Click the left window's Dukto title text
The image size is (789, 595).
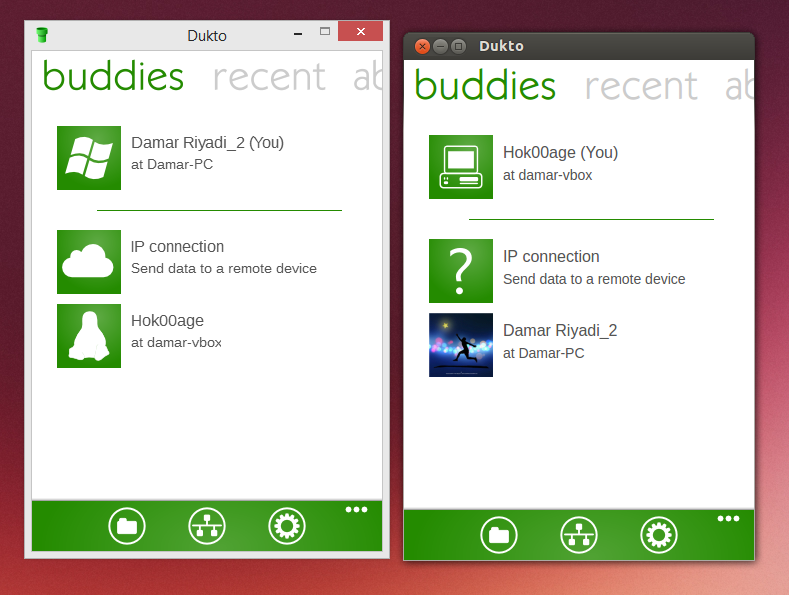coord(207,36)
